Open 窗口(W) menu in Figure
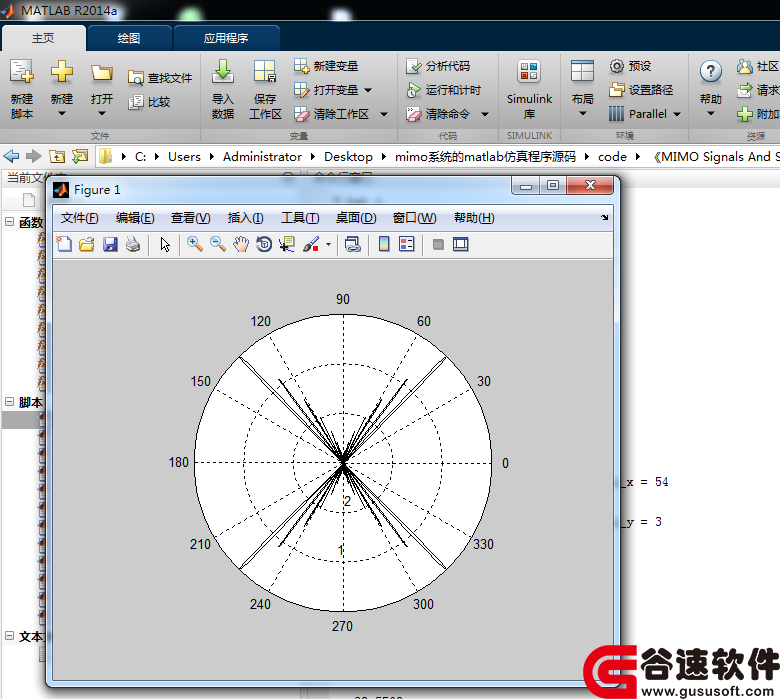 (x=414, y=218)
